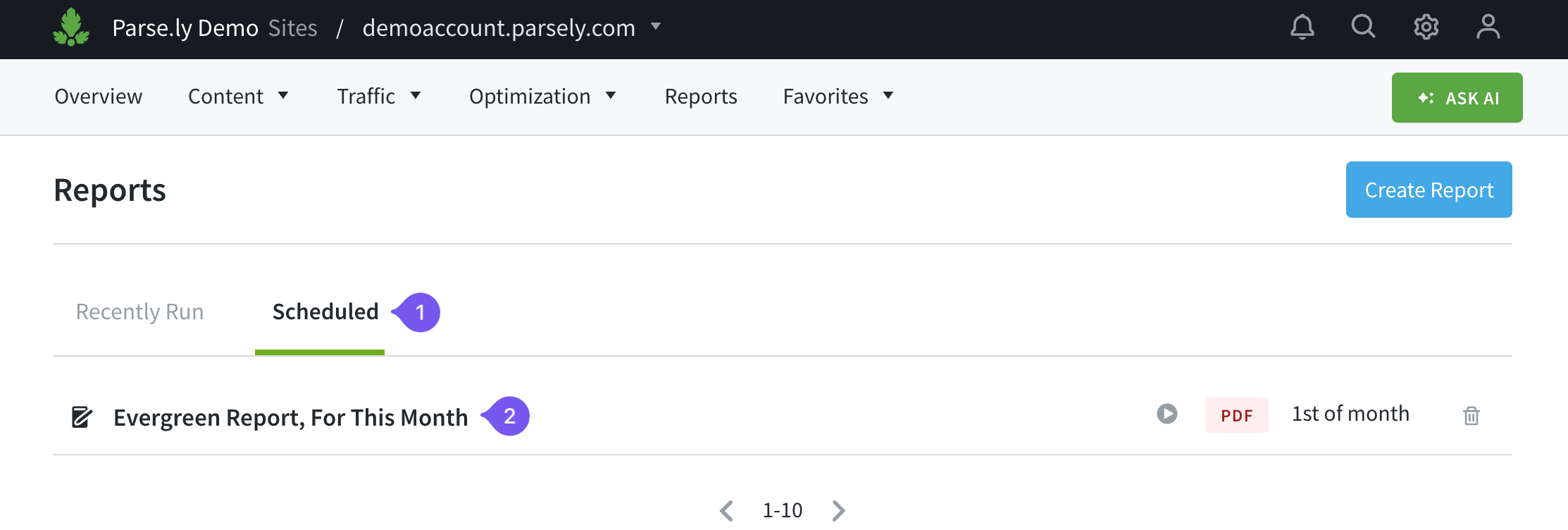Screen dimensions: 1568x530
Task: Open settings gear icon
Action: (1426, 27)
